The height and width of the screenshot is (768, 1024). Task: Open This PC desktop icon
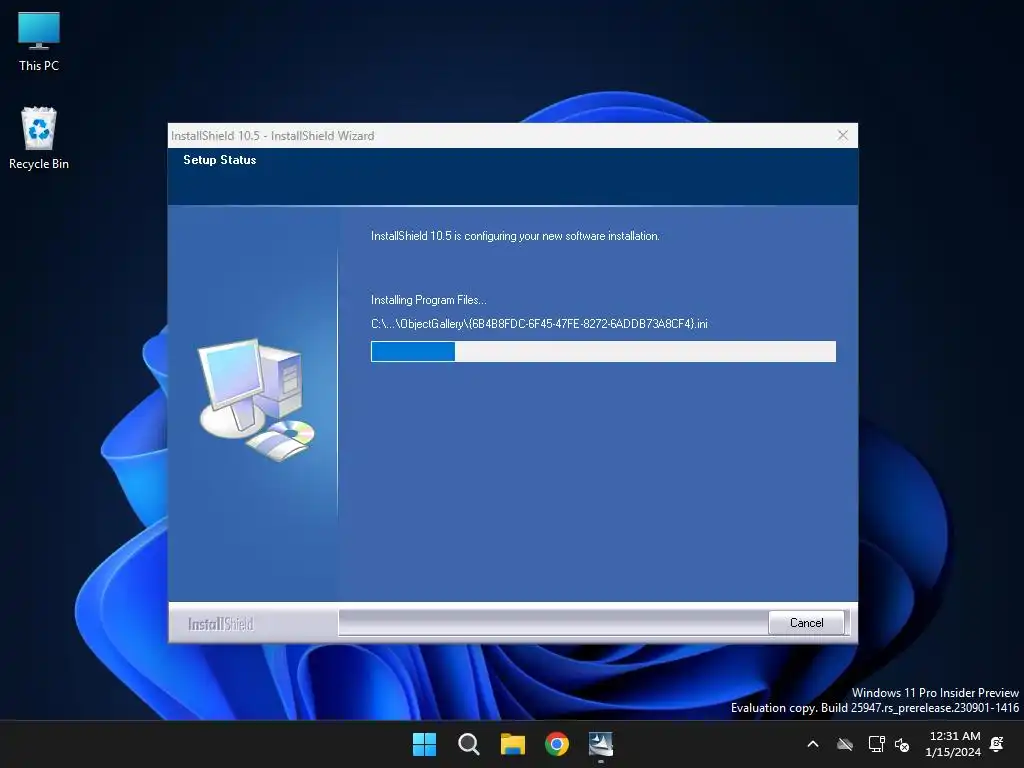39,42
